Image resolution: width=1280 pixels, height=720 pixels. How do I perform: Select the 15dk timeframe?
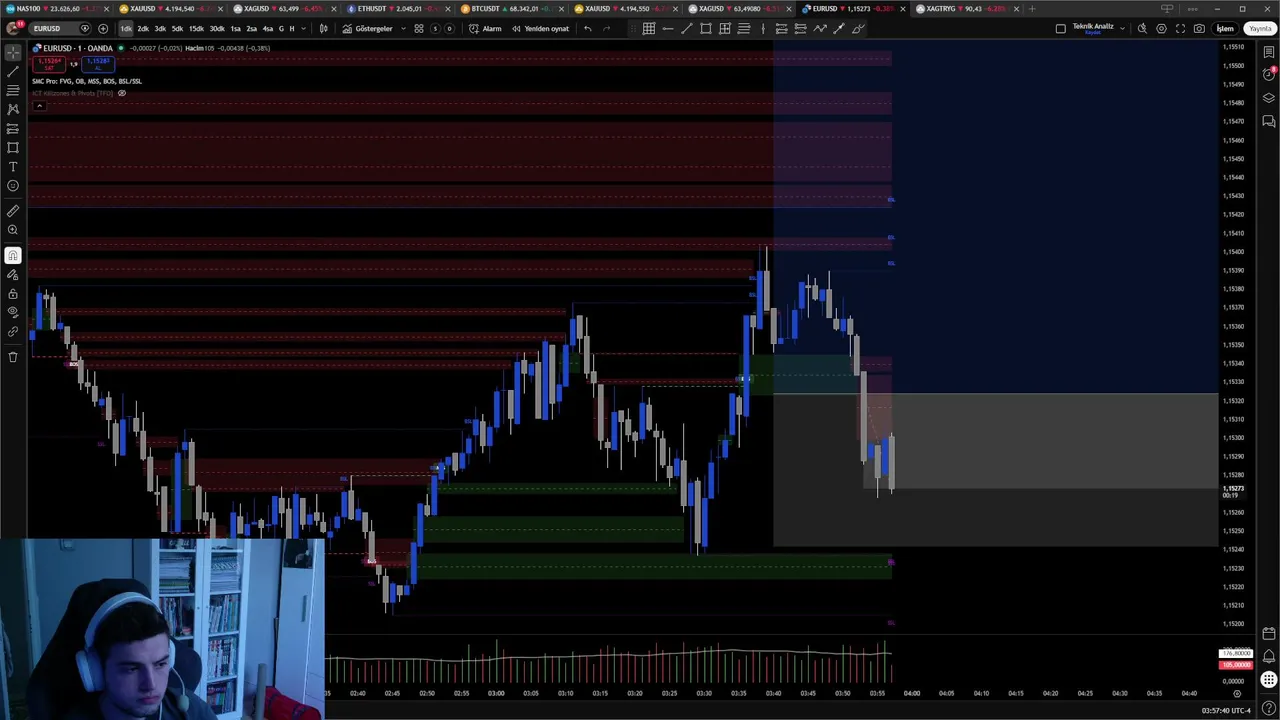point(196,28)
